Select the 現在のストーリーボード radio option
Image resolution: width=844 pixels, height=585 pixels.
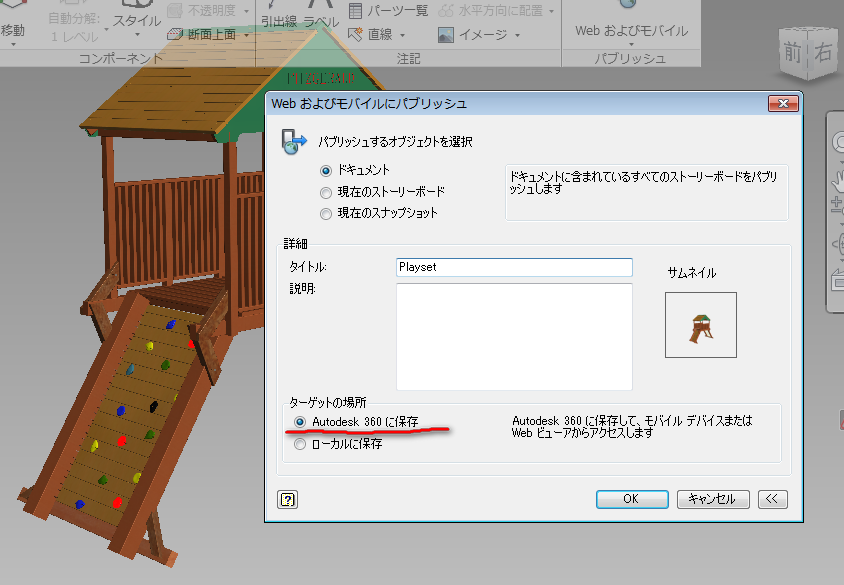[x=325, y=192]
